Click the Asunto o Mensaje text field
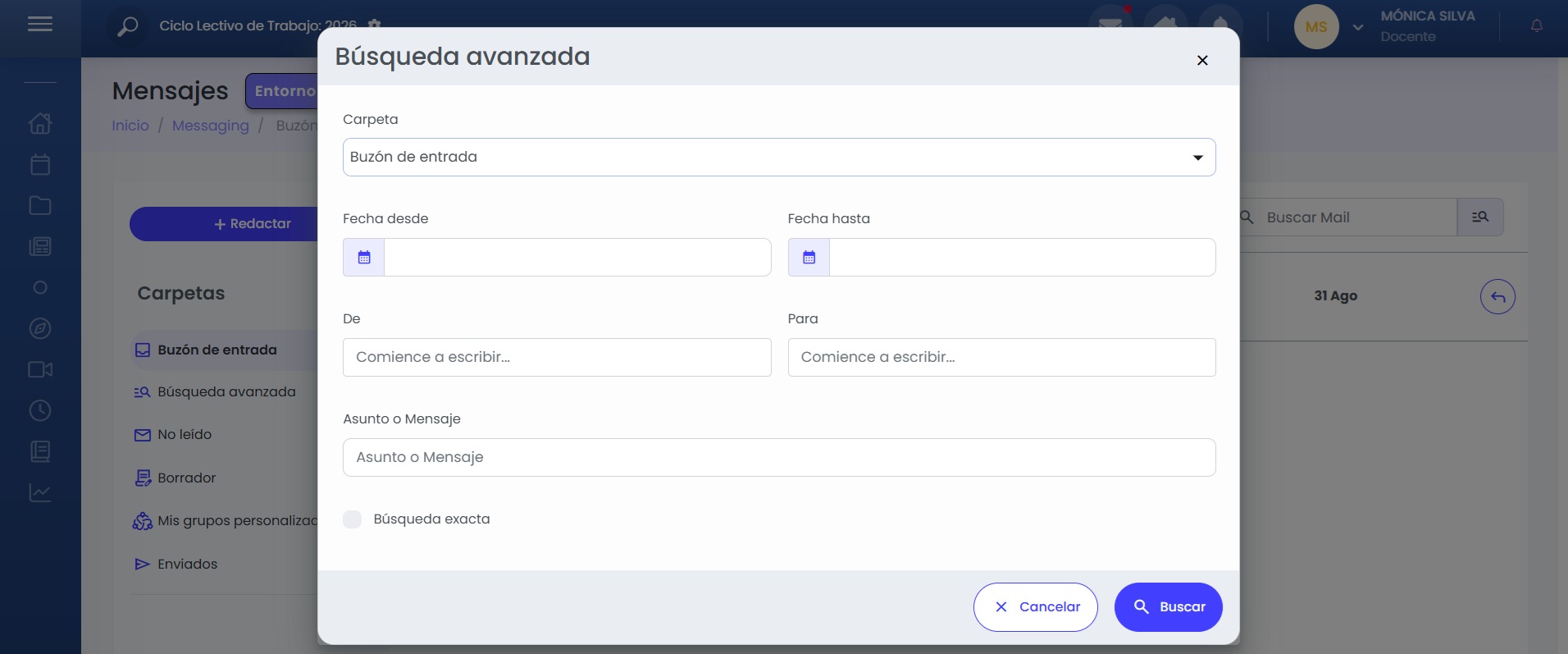Screen dimensions: 1568x654 click(779, 458)
